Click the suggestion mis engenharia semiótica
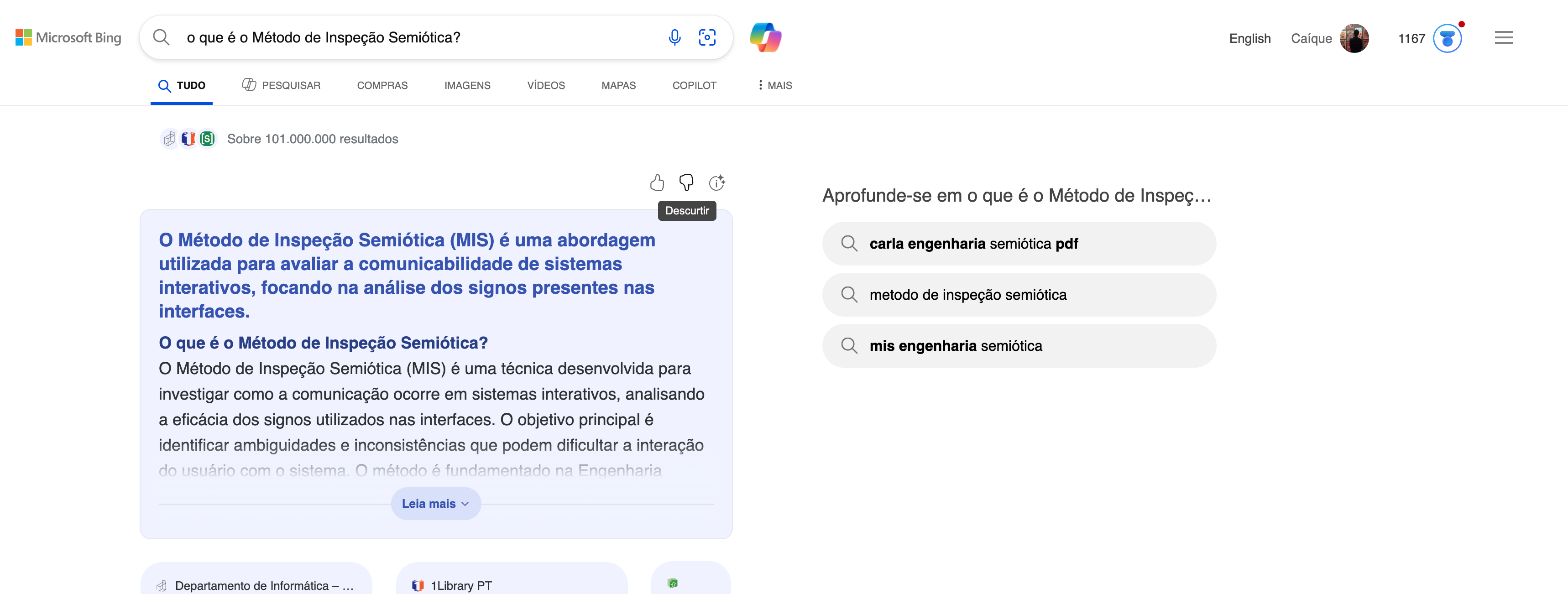 (x=1019, y=345)
